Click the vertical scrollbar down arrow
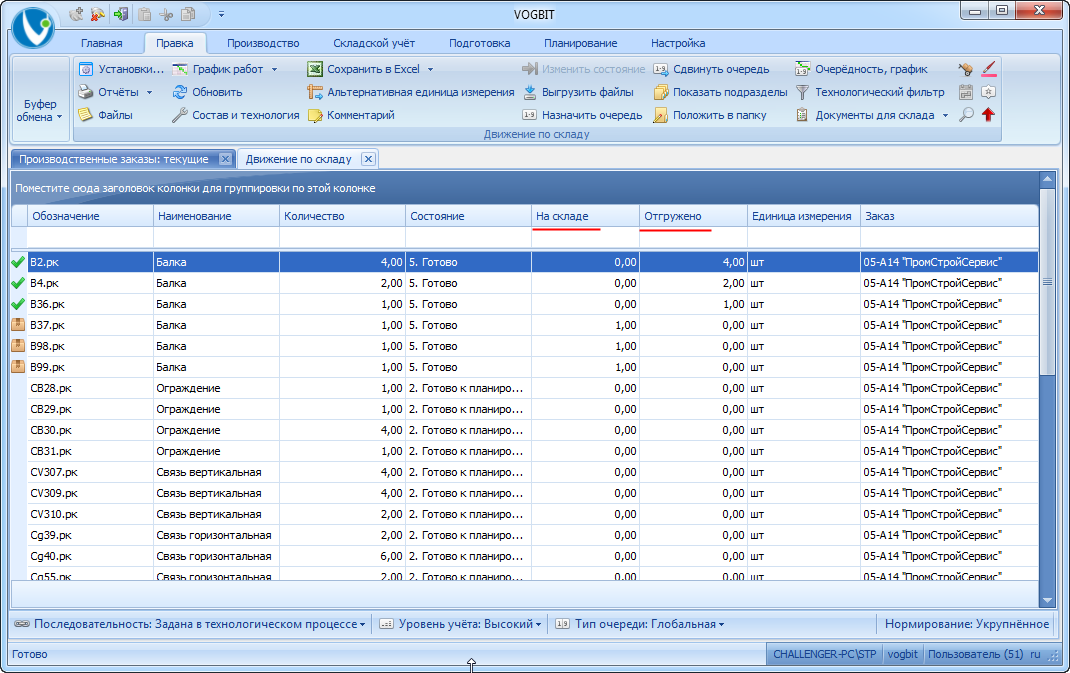The height and width of the screenshot is (673, 1070). pyautogui.click(x=1047, y=601)
